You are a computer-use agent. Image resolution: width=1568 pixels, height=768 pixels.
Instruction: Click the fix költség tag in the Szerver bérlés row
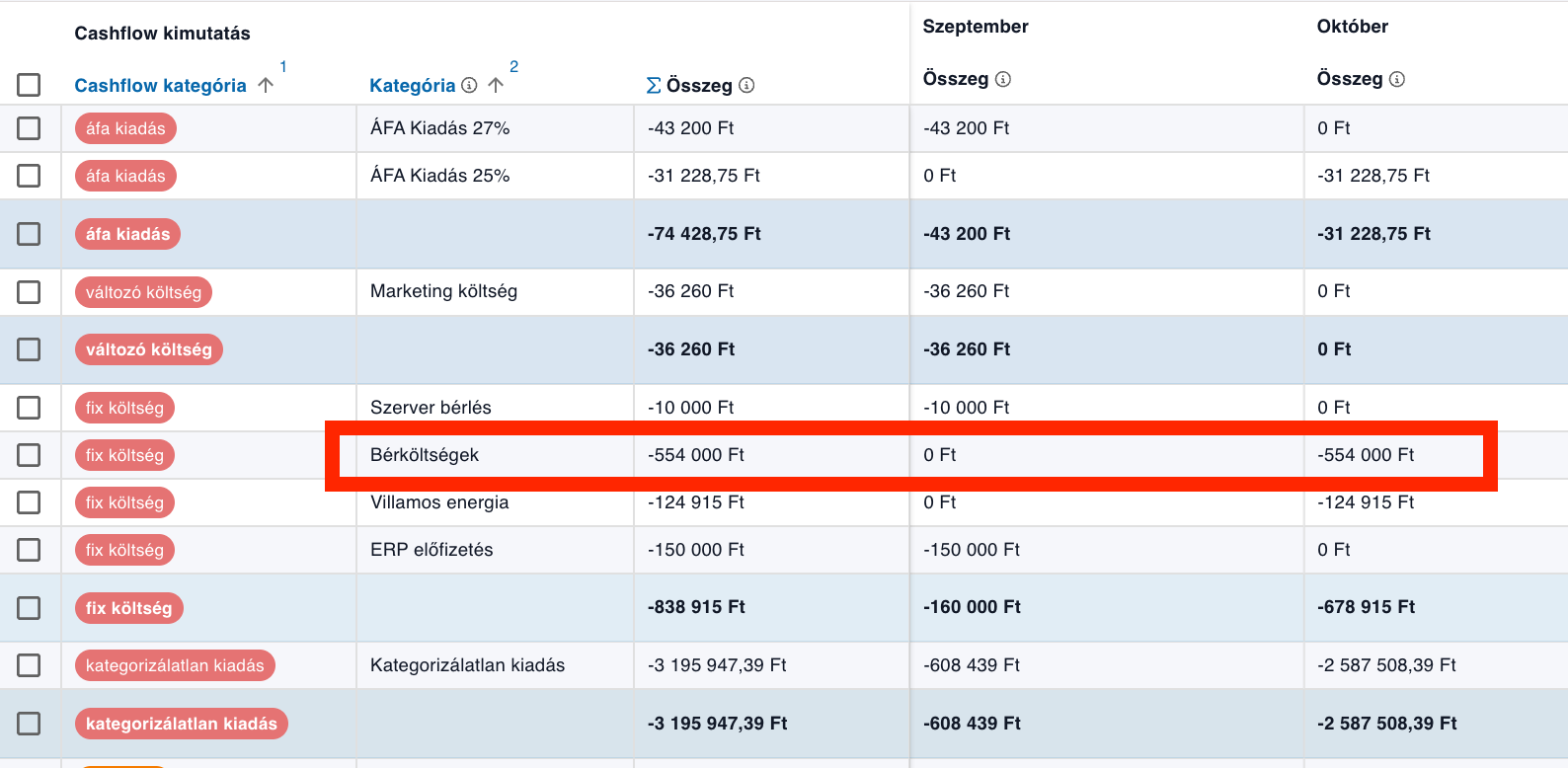click(124, 408)
